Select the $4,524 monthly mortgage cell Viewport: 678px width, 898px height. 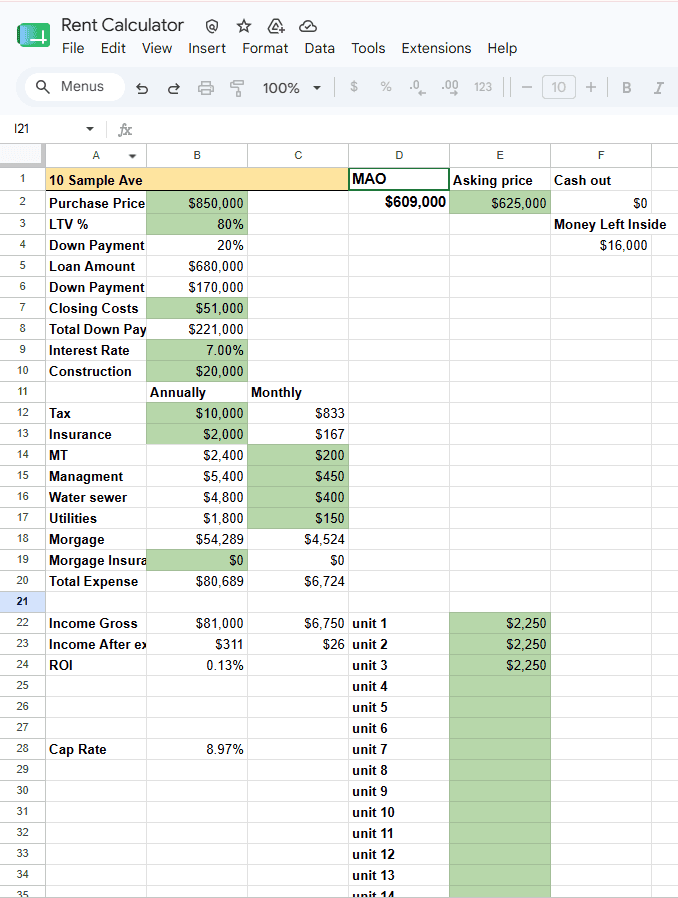[298, 539]
